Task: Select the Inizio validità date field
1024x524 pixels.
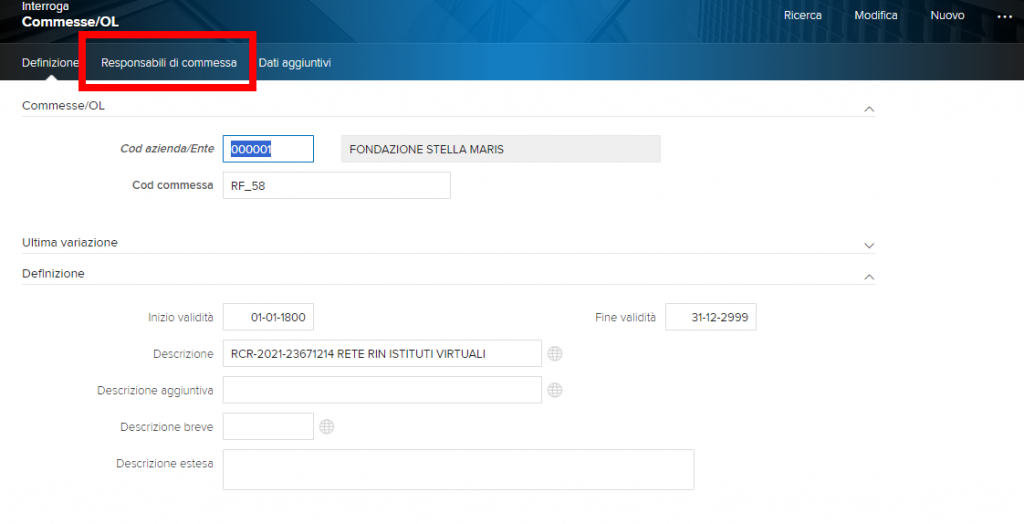Action: pos(268,318)
